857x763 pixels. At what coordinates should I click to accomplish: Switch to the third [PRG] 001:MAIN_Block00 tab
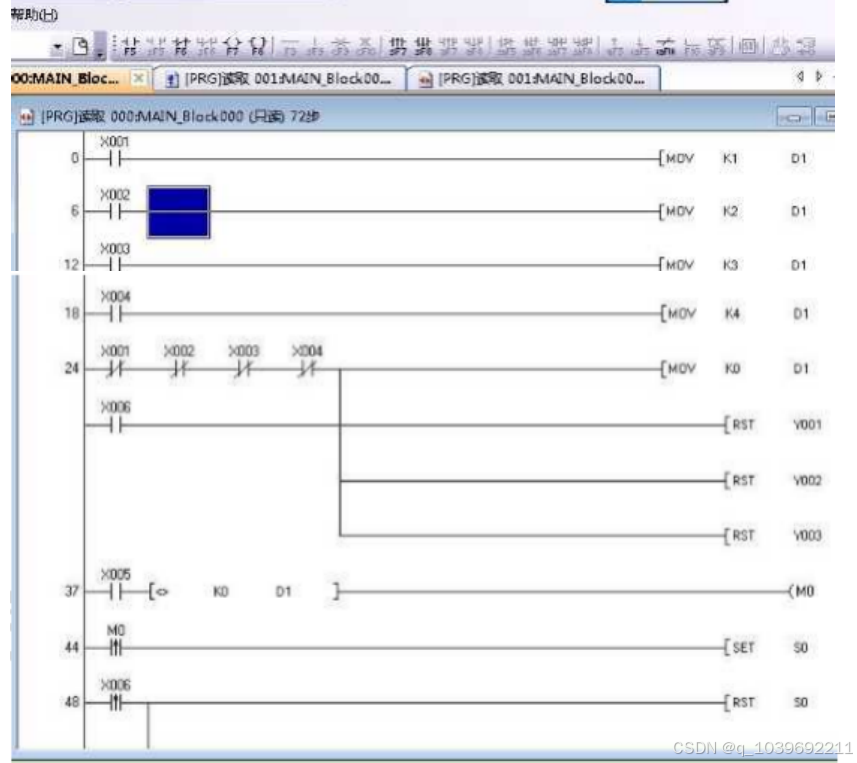point(534,79)
